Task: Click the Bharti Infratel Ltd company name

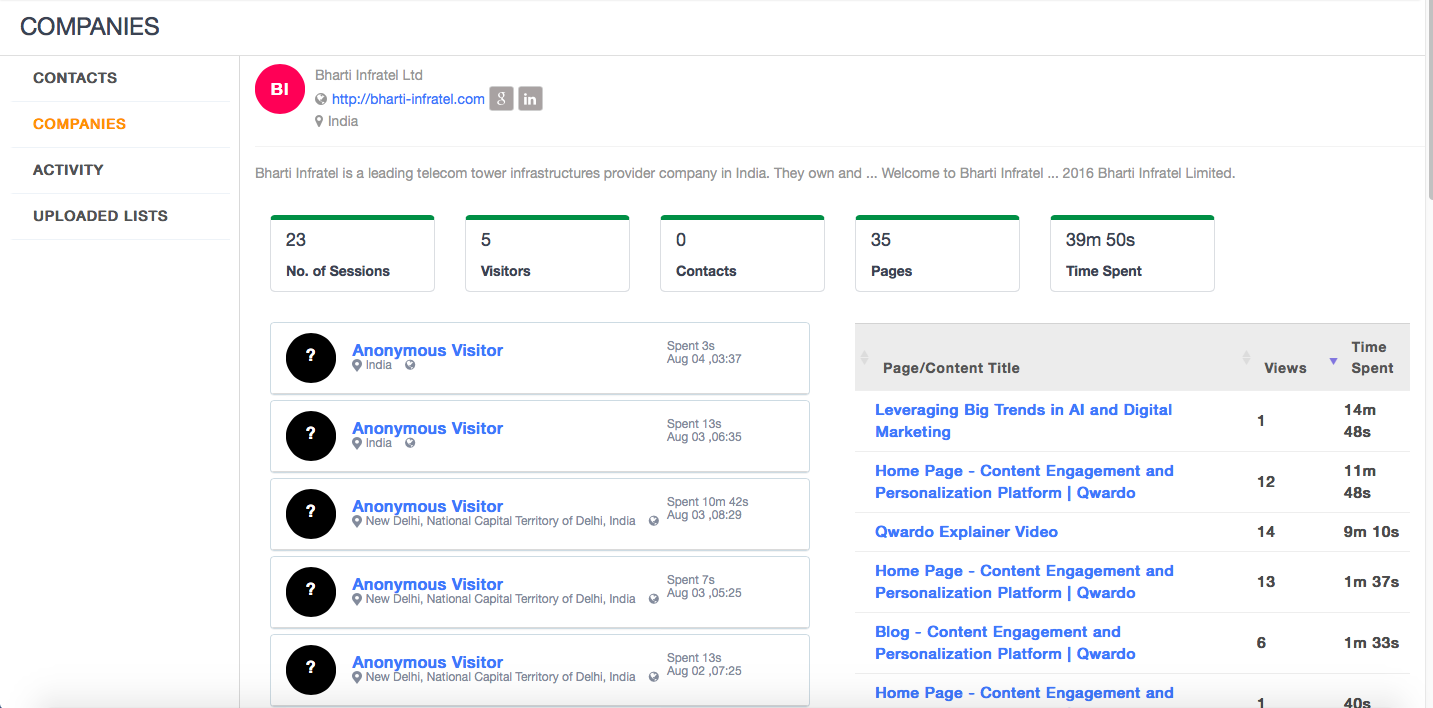Action: click(x=369, y=75)
